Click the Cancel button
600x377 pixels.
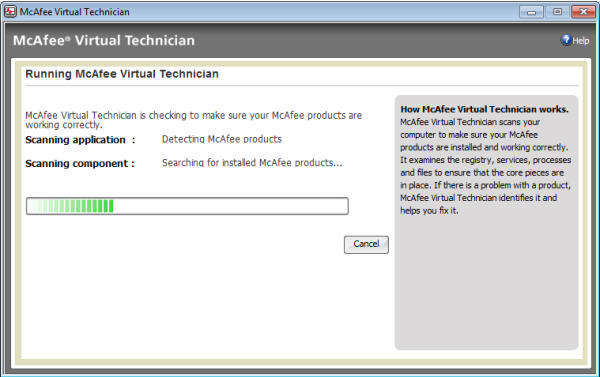pos(366,244)
